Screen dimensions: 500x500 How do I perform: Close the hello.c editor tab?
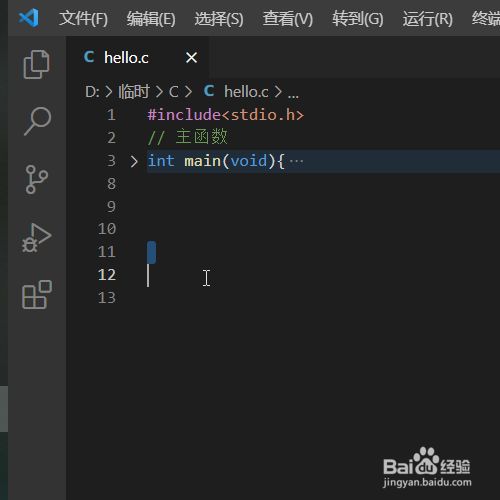(191, 58)
